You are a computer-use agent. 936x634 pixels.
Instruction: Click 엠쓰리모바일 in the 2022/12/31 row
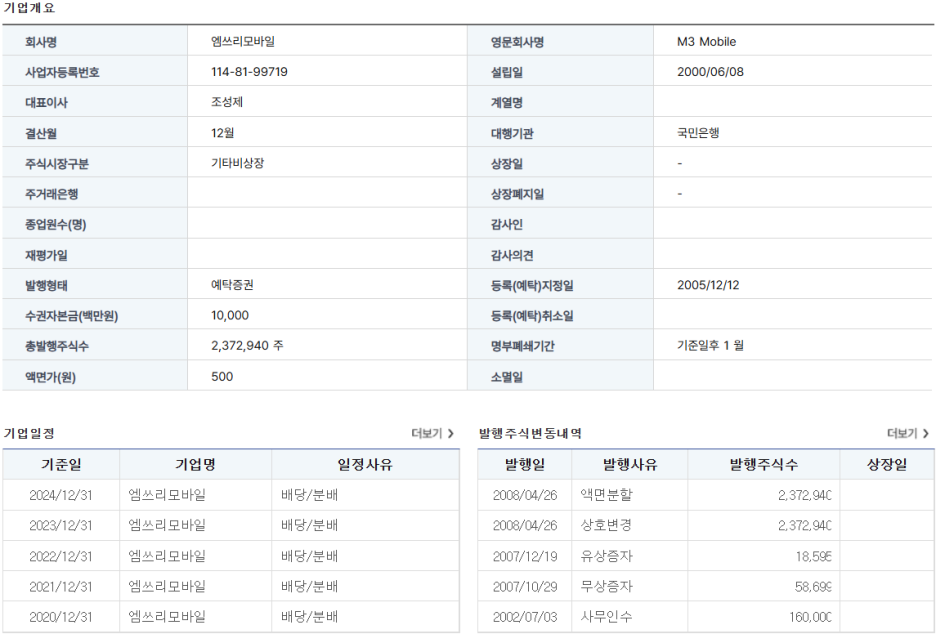pyautogui.click(x=167, y=556)
